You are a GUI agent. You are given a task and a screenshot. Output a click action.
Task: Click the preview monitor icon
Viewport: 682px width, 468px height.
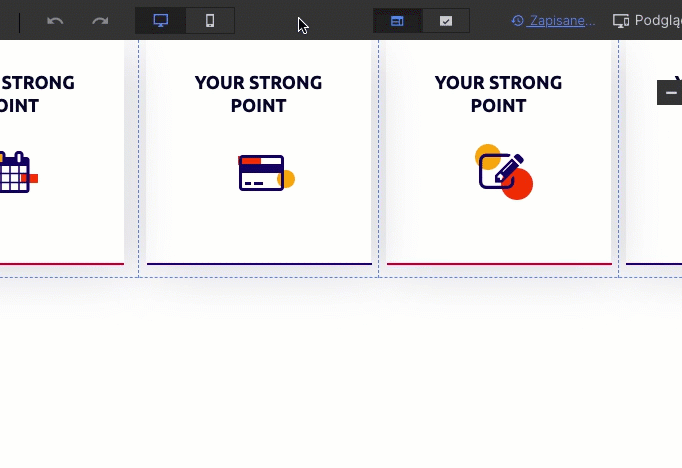click(x=621, y=20)
